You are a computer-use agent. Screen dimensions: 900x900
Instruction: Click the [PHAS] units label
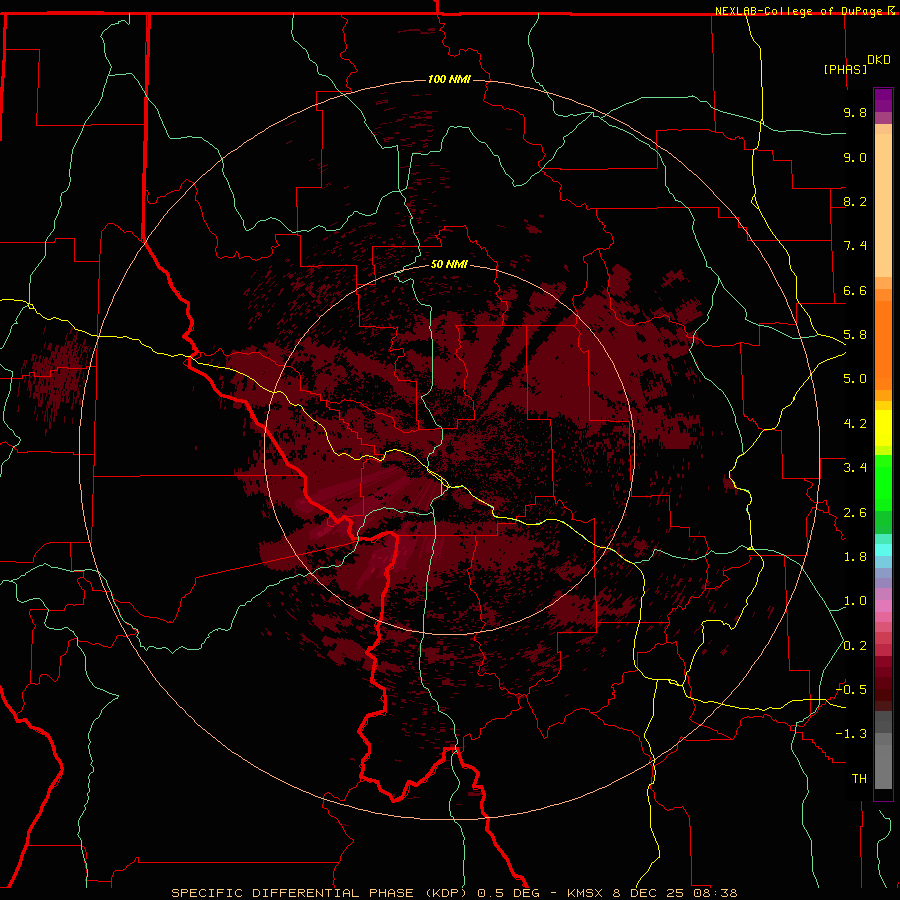(845, 69)
